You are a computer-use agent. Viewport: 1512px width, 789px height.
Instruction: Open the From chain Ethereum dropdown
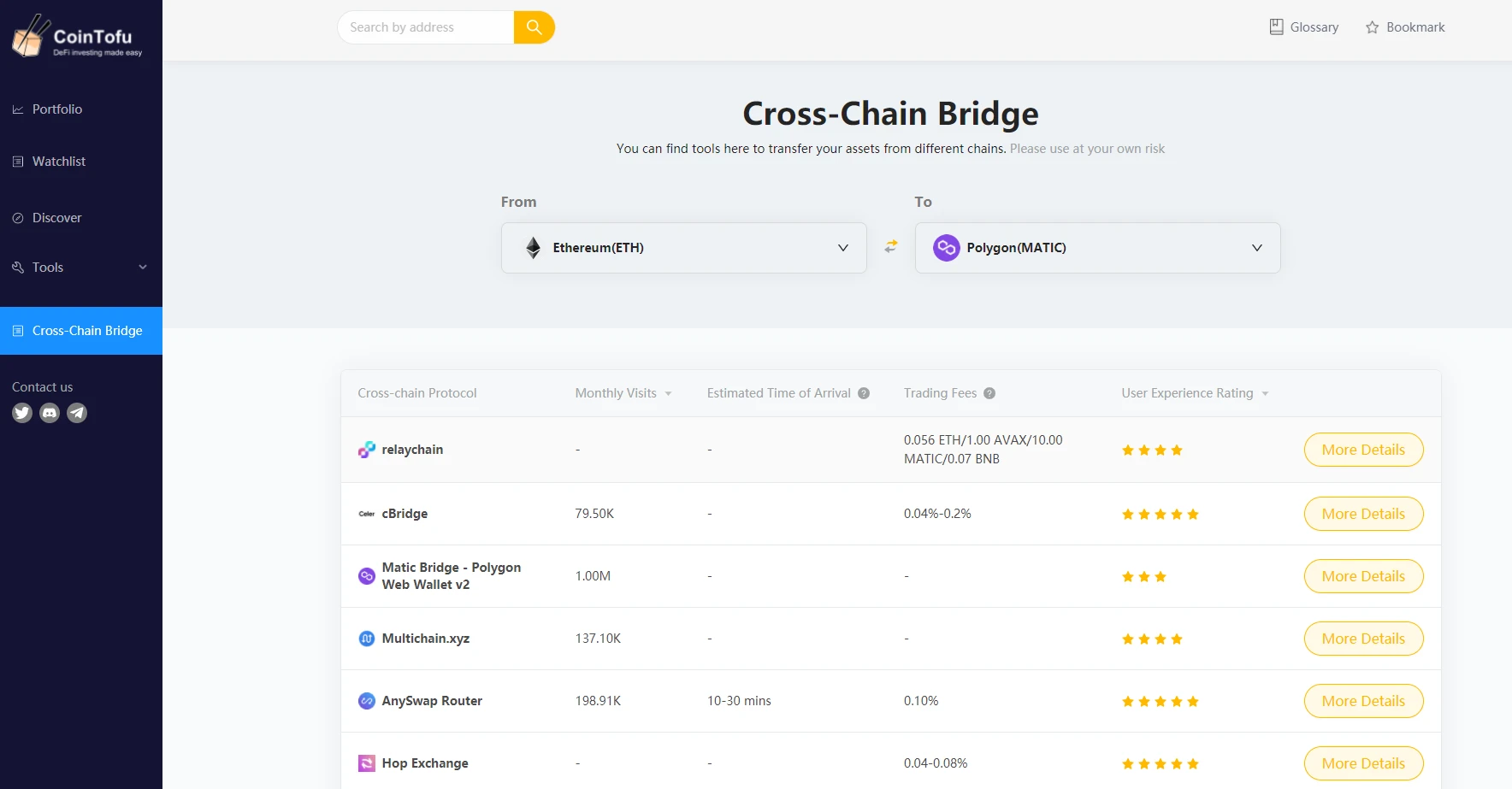coord(684,248)
